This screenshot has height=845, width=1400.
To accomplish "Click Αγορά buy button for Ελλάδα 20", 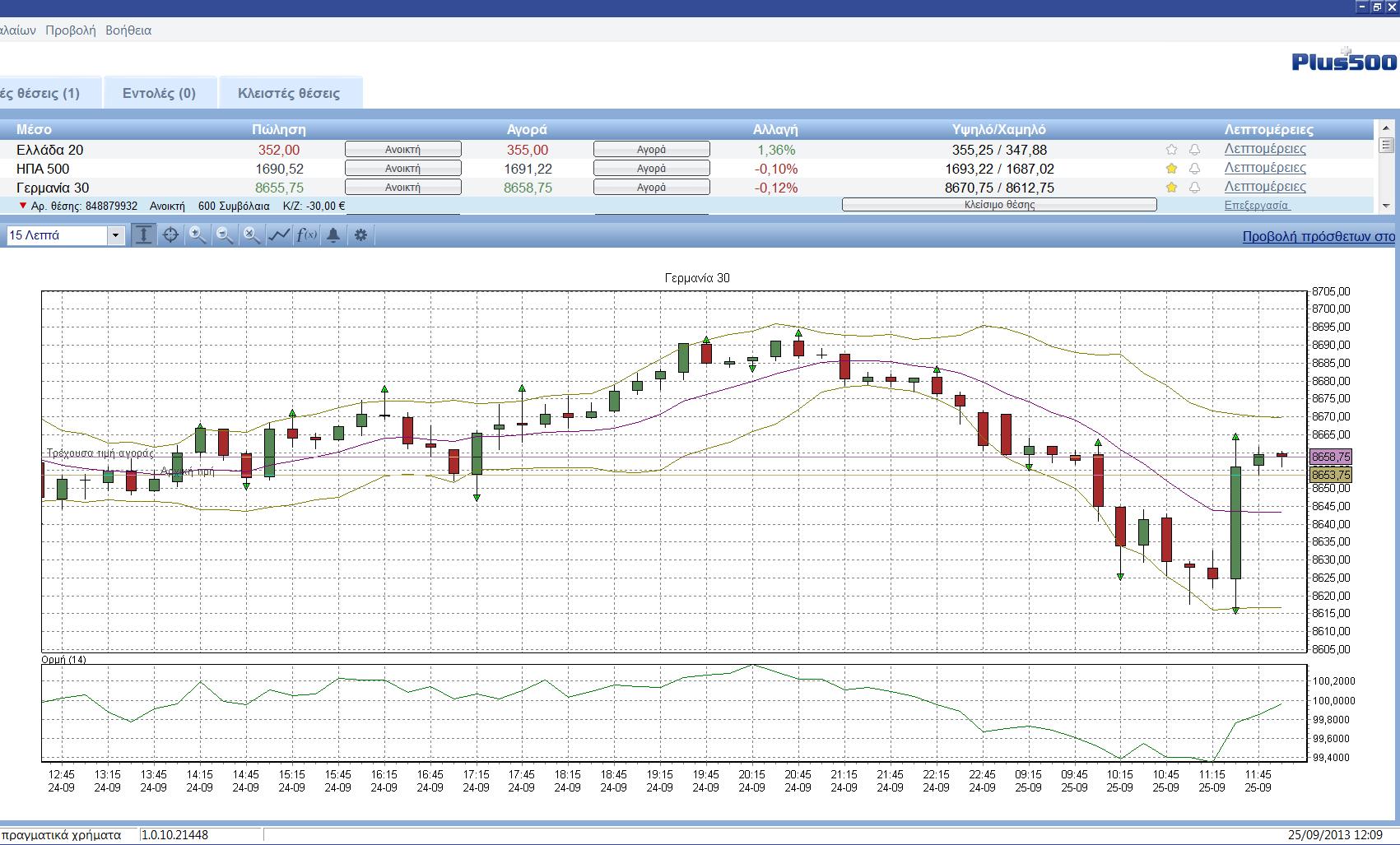I will click(x=651, y=150).
